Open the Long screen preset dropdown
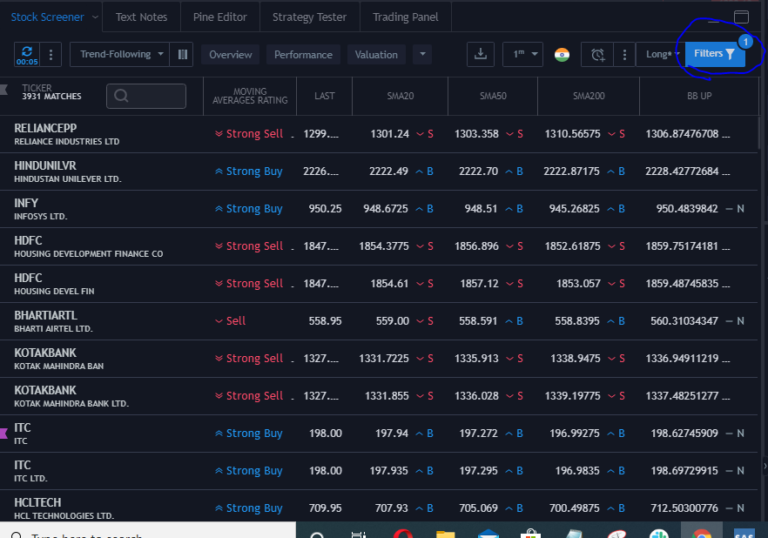Screen dimensions: 768x538 tap(661, 54)
